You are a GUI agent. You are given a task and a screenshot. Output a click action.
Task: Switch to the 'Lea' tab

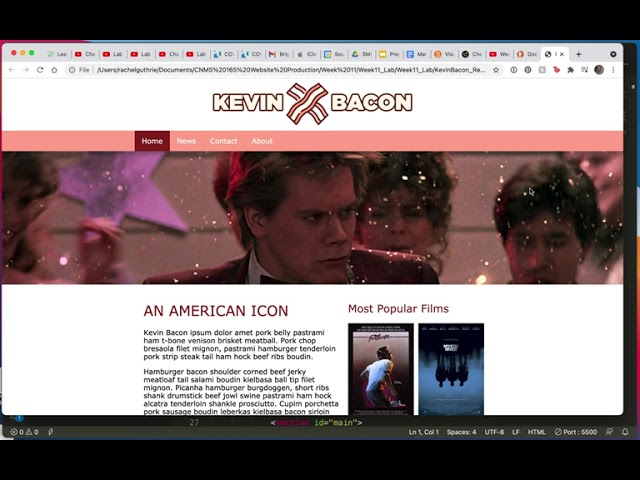click(57, 54)
